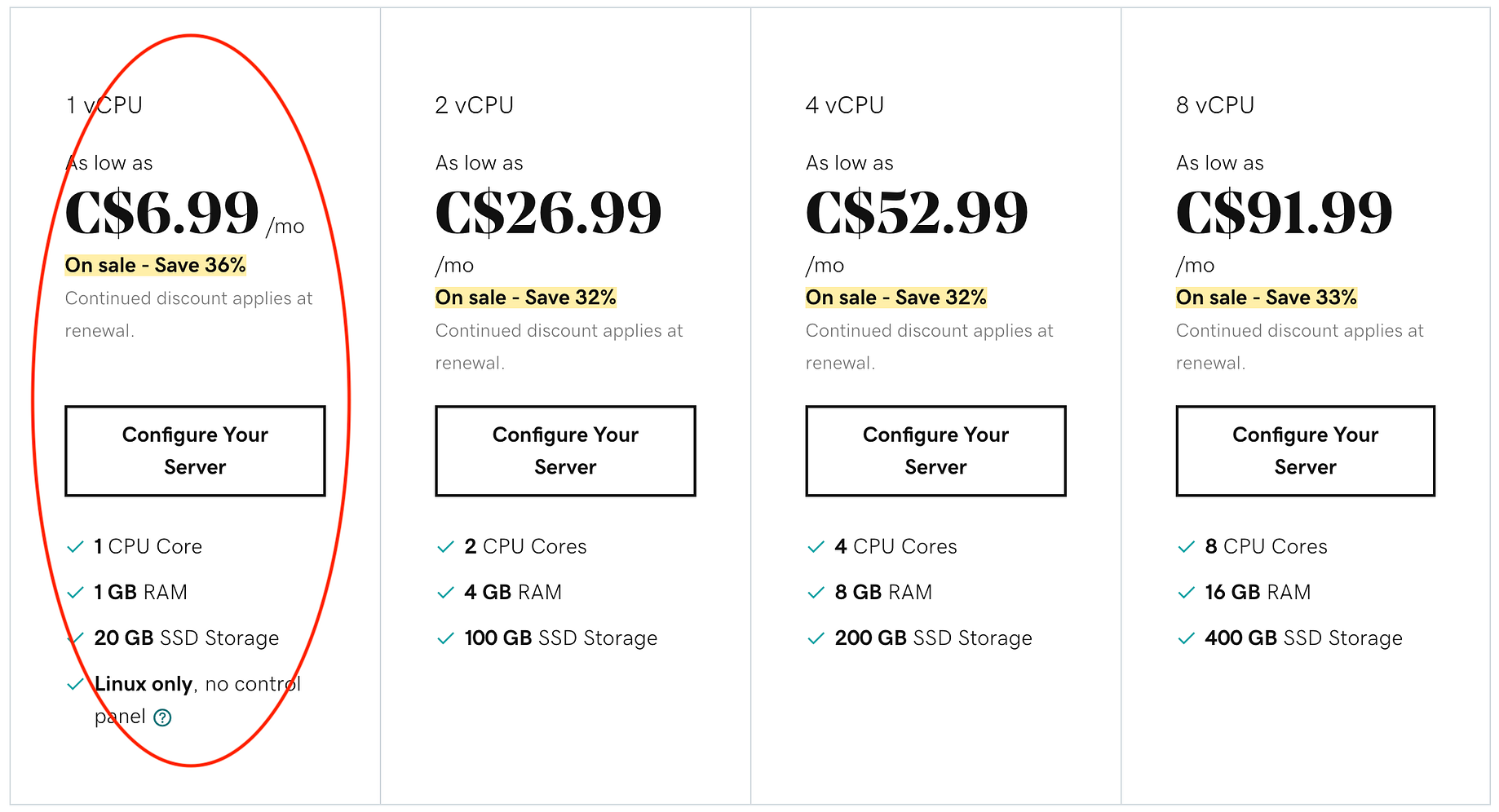
Task: Click Configure Your Server for 1 vCPU
Action: click(195, 451)
